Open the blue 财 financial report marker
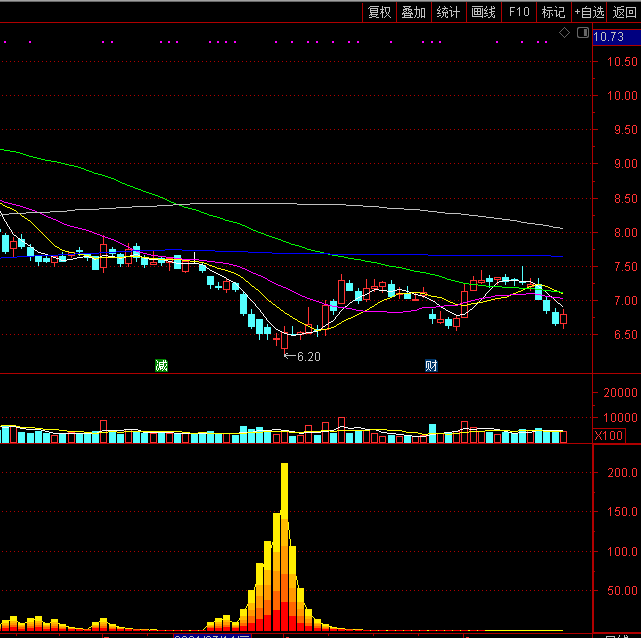The height and width of the screenshot is (638, 641). click(431, 365)
